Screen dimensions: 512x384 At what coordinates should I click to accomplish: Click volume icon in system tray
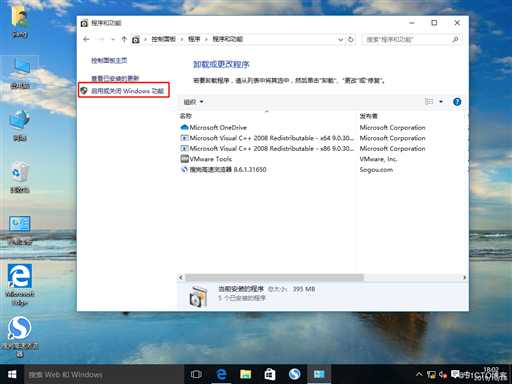443,375
